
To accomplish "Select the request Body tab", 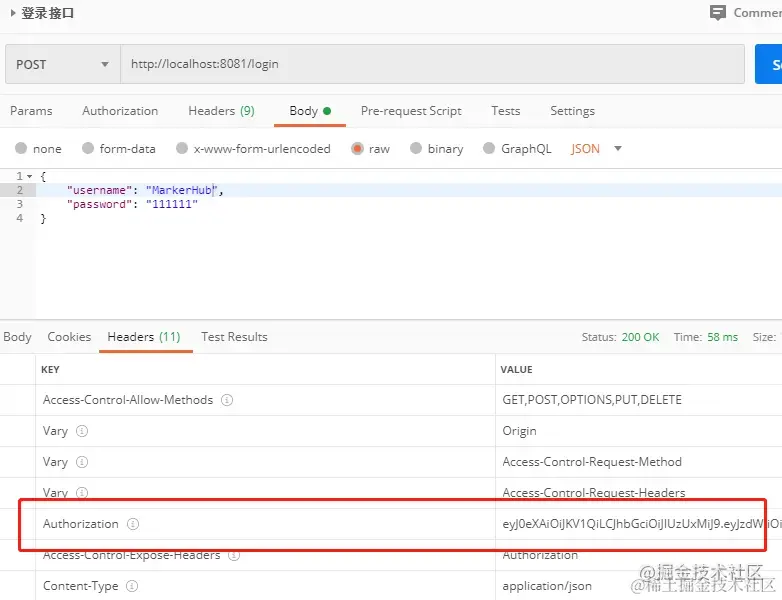I will (x=310, y=111).
